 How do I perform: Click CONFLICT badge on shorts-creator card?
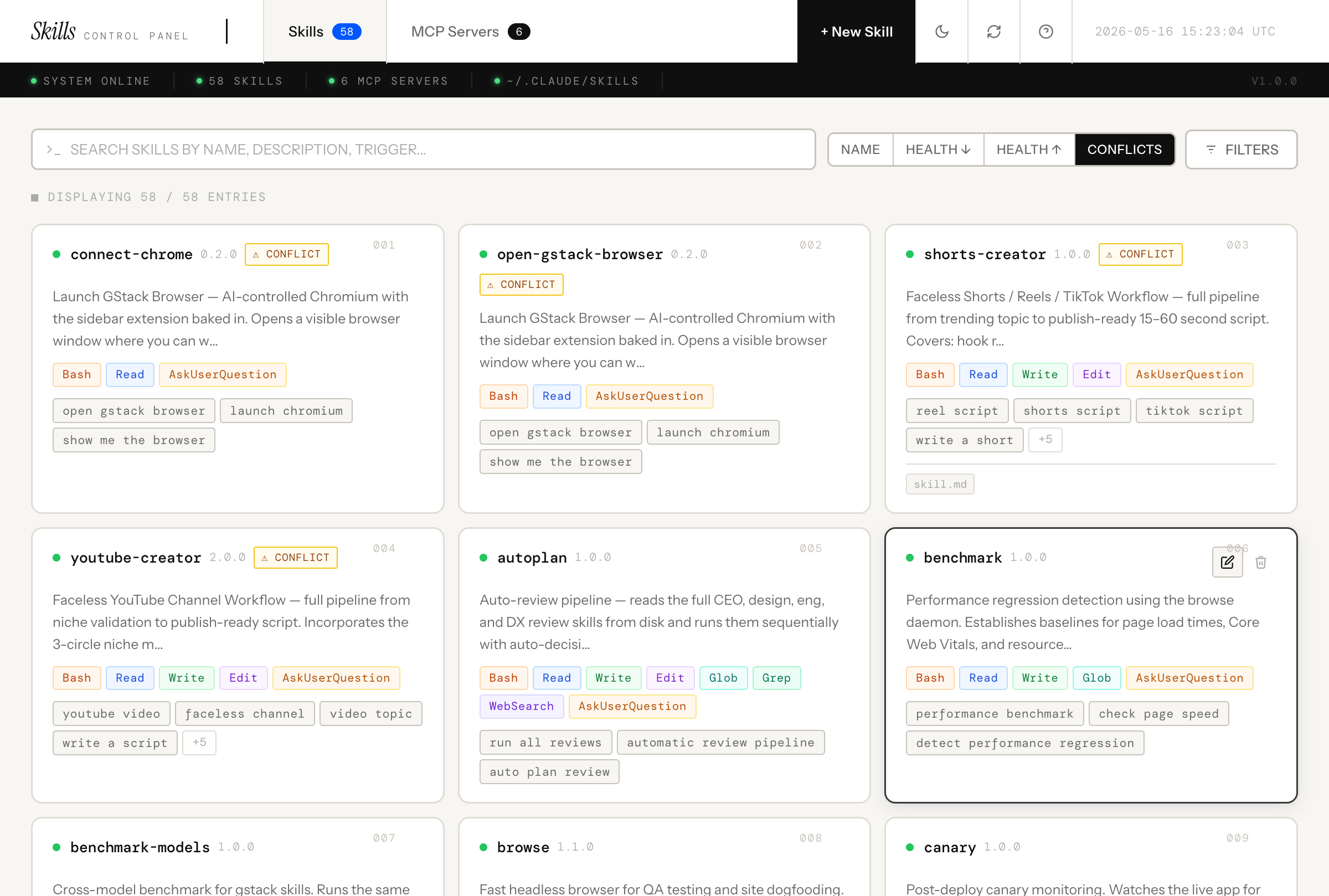pos(1141,254)
